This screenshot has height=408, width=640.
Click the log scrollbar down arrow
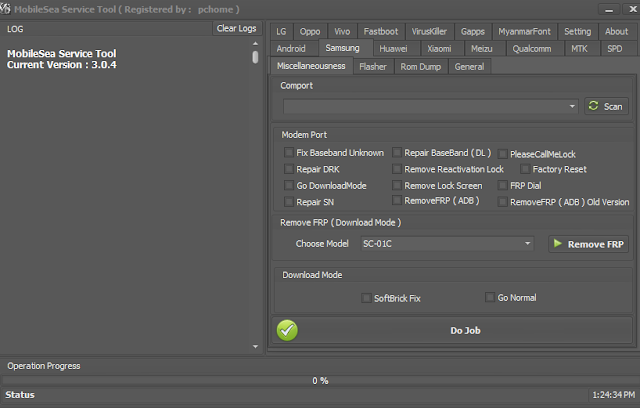[x=255, y=347]
